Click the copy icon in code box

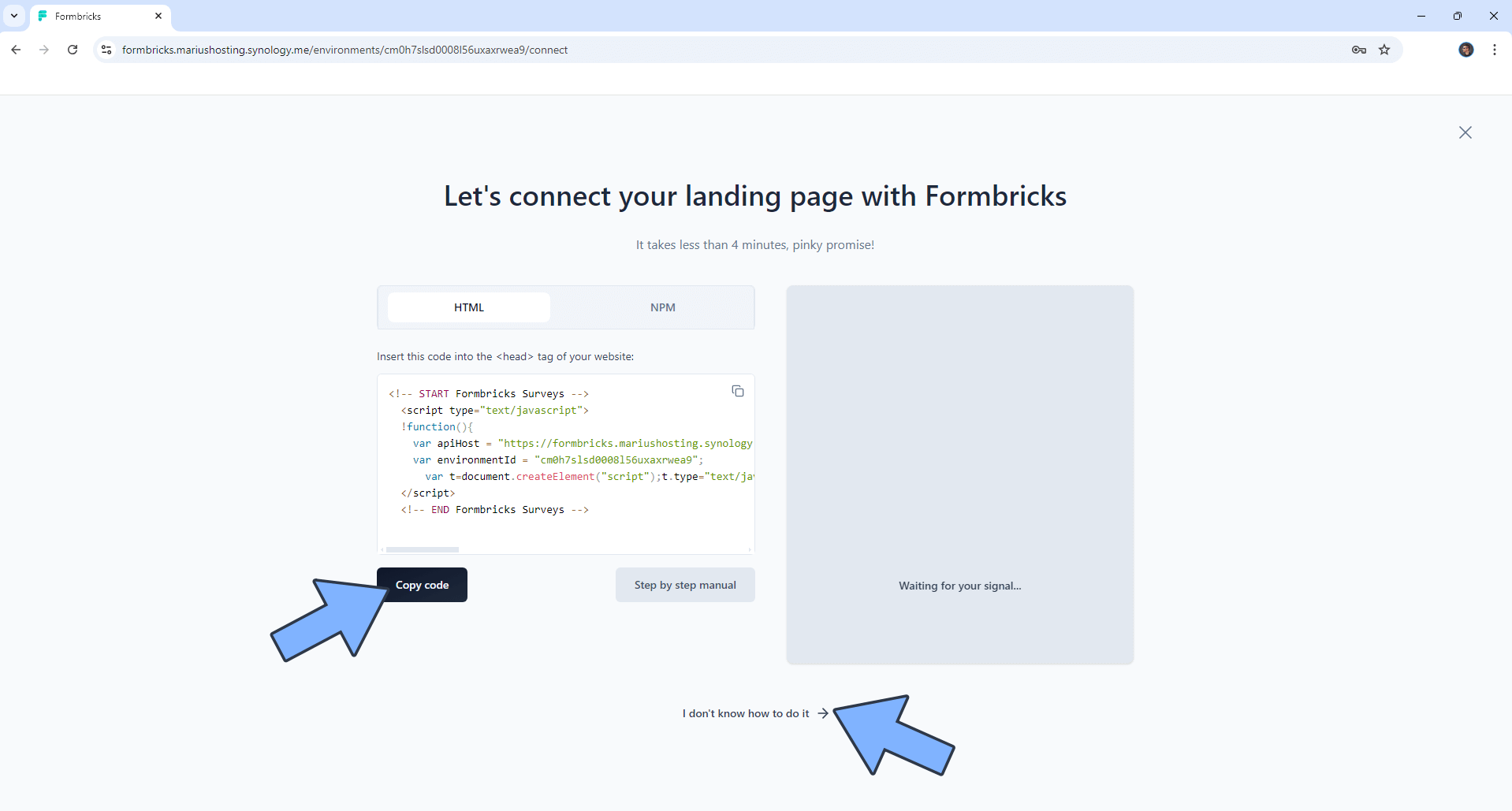(738, 391)
